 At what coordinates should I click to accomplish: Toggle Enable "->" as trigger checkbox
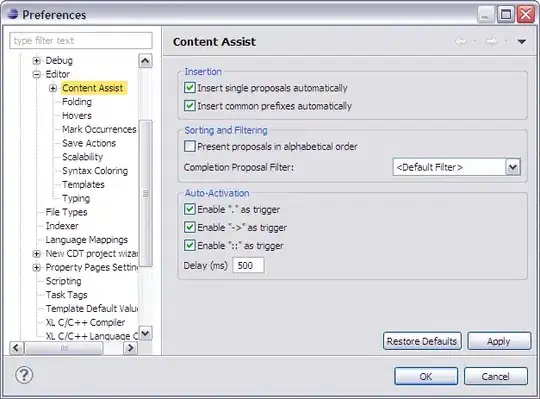coord(189,227)
